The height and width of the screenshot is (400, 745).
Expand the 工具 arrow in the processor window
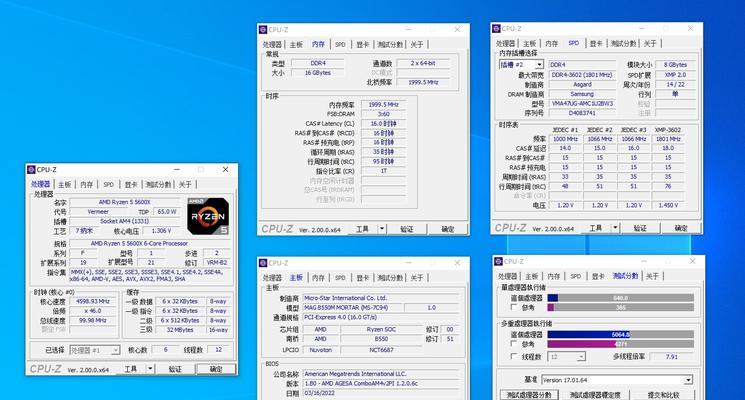(x=150, y=369)
